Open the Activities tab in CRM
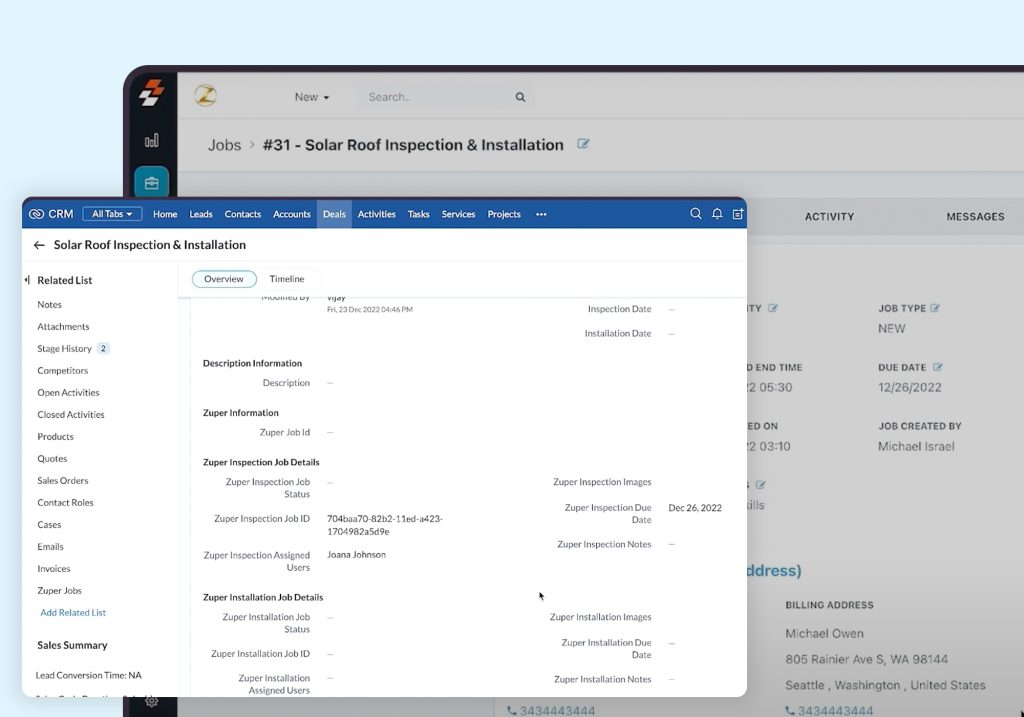This screenshot has height=717, width=1024. tap(377, 214)
